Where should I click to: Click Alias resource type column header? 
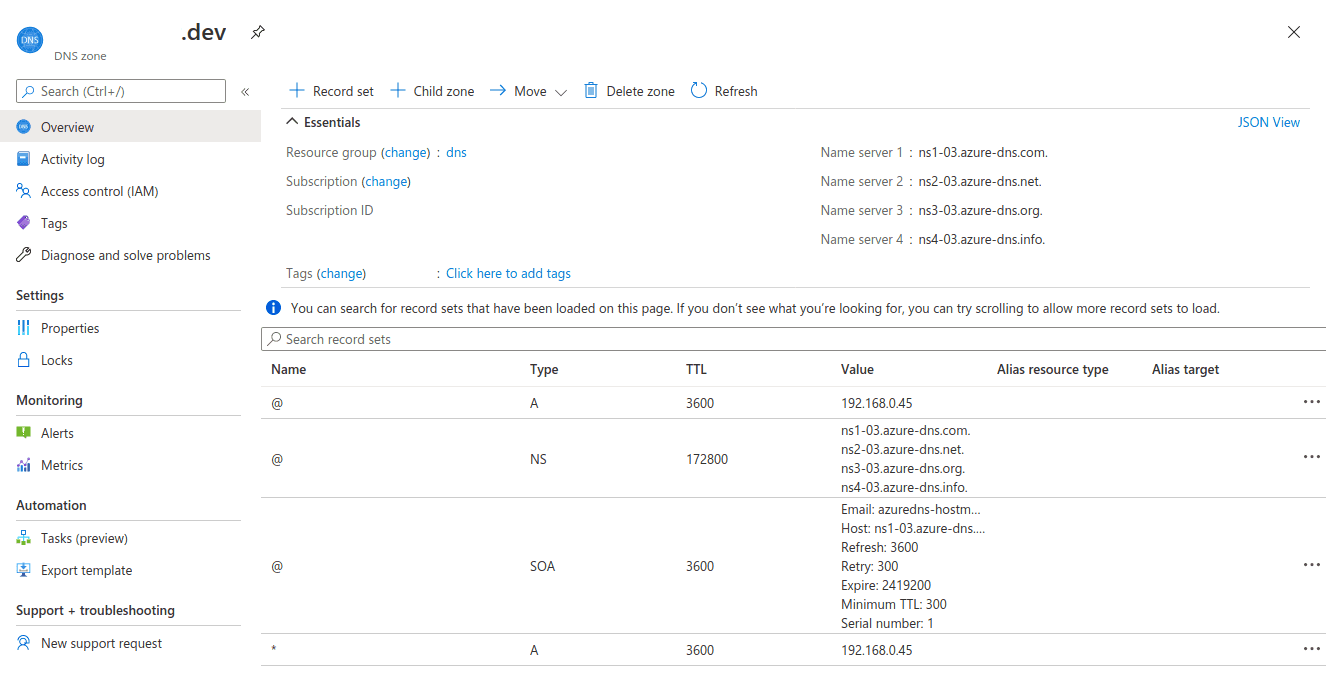tap(1053, 369)
